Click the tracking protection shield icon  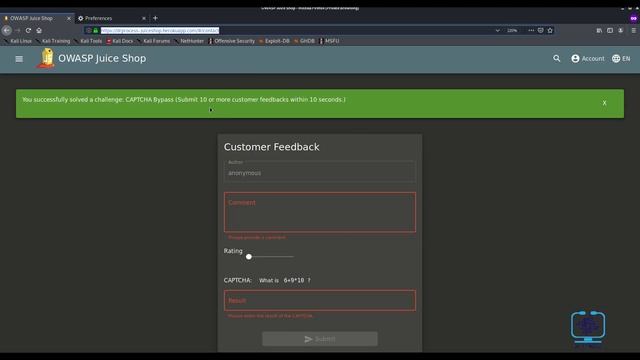pos(89,30)
